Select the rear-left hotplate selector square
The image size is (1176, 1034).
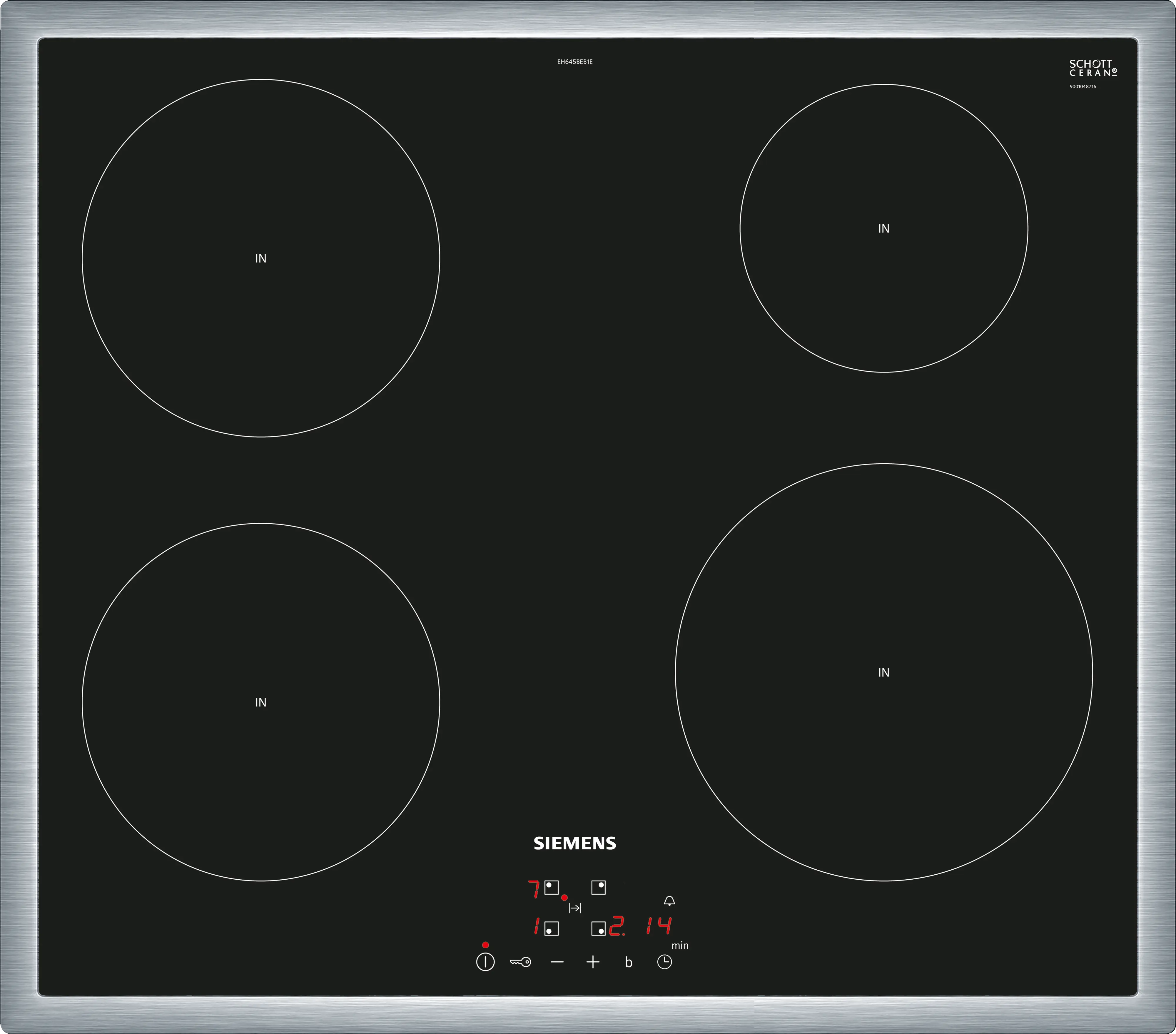pos(551,887)
